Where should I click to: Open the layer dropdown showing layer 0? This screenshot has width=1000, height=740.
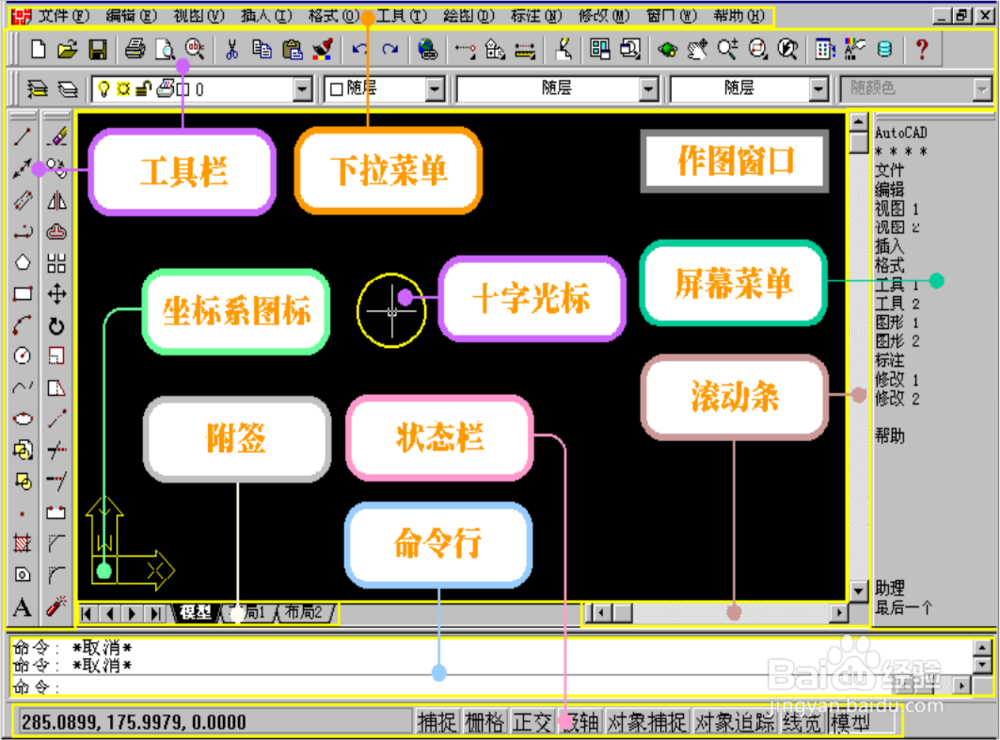[x=303, y=89]
